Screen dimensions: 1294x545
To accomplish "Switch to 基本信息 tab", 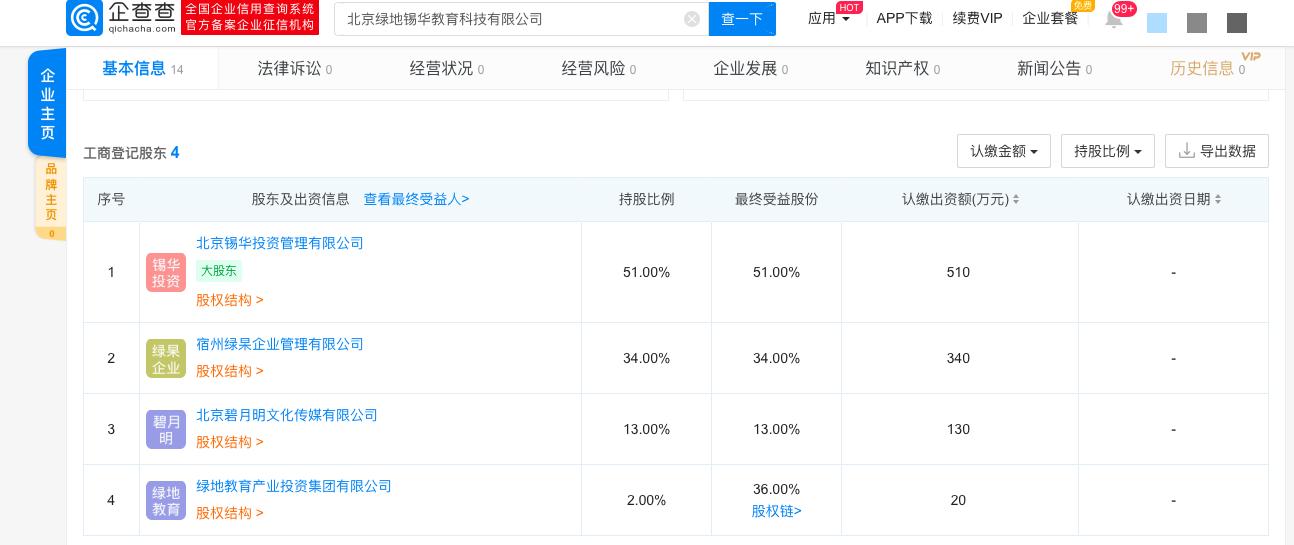I will coord(142,68).
